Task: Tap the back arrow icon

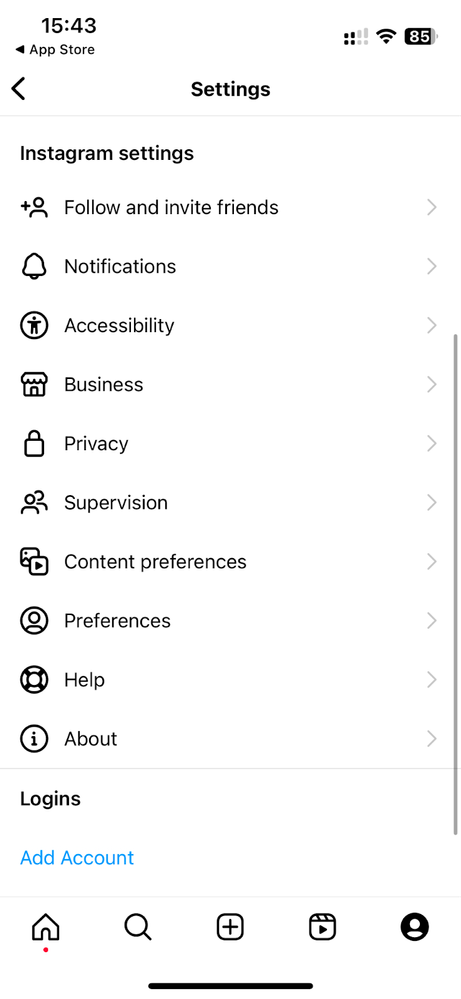Action: pos(18,89)
